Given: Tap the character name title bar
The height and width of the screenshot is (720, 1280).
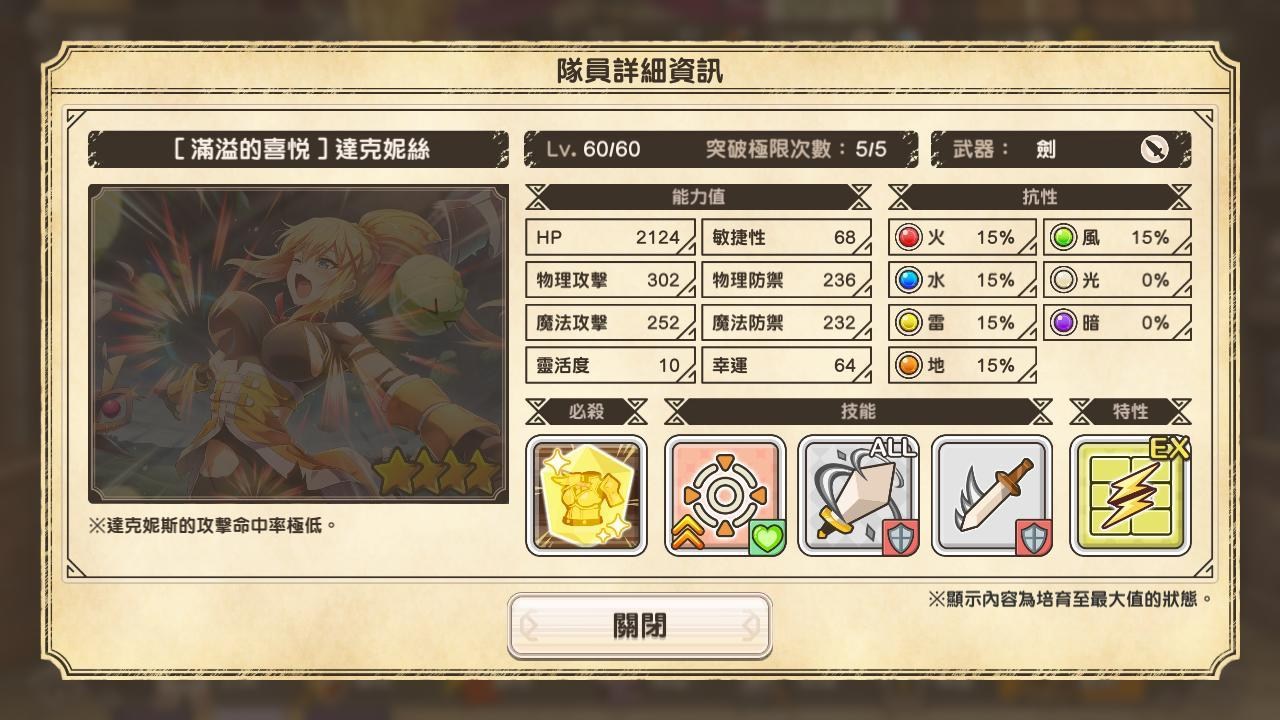Looking at the screenshot, I should (298, 149).
